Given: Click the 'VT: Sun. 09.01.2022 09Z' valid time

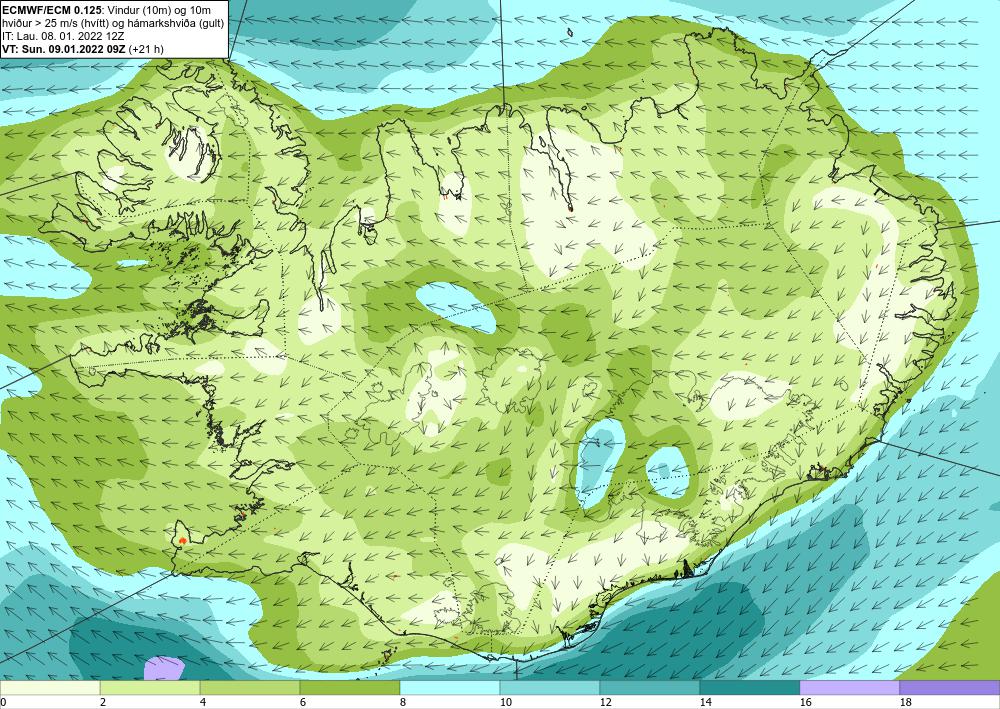Looking at the screenshot, I should [64, 49].
